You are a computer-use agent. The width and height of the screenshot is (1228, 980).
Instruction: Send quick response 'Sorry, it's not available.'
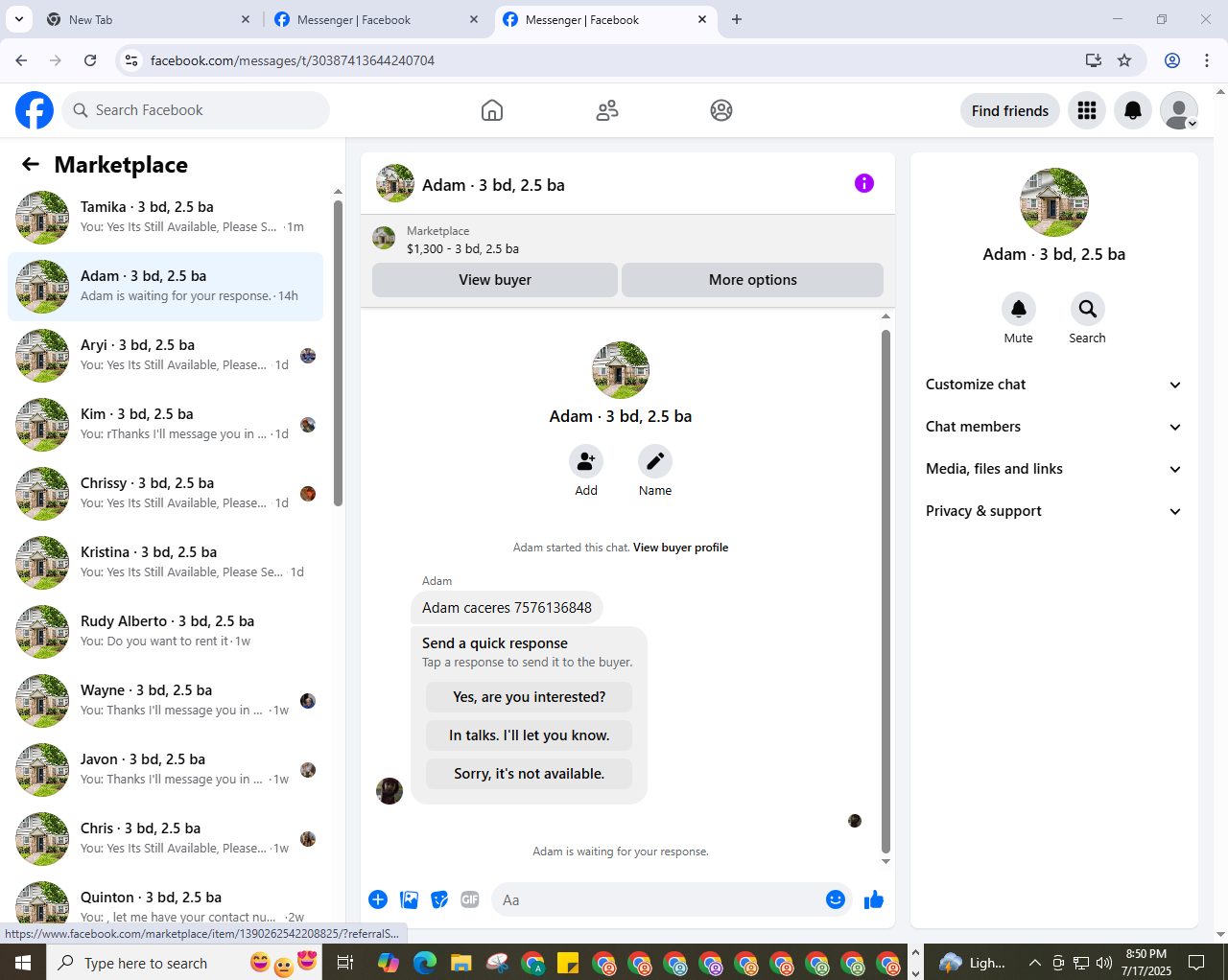(530, 774)
